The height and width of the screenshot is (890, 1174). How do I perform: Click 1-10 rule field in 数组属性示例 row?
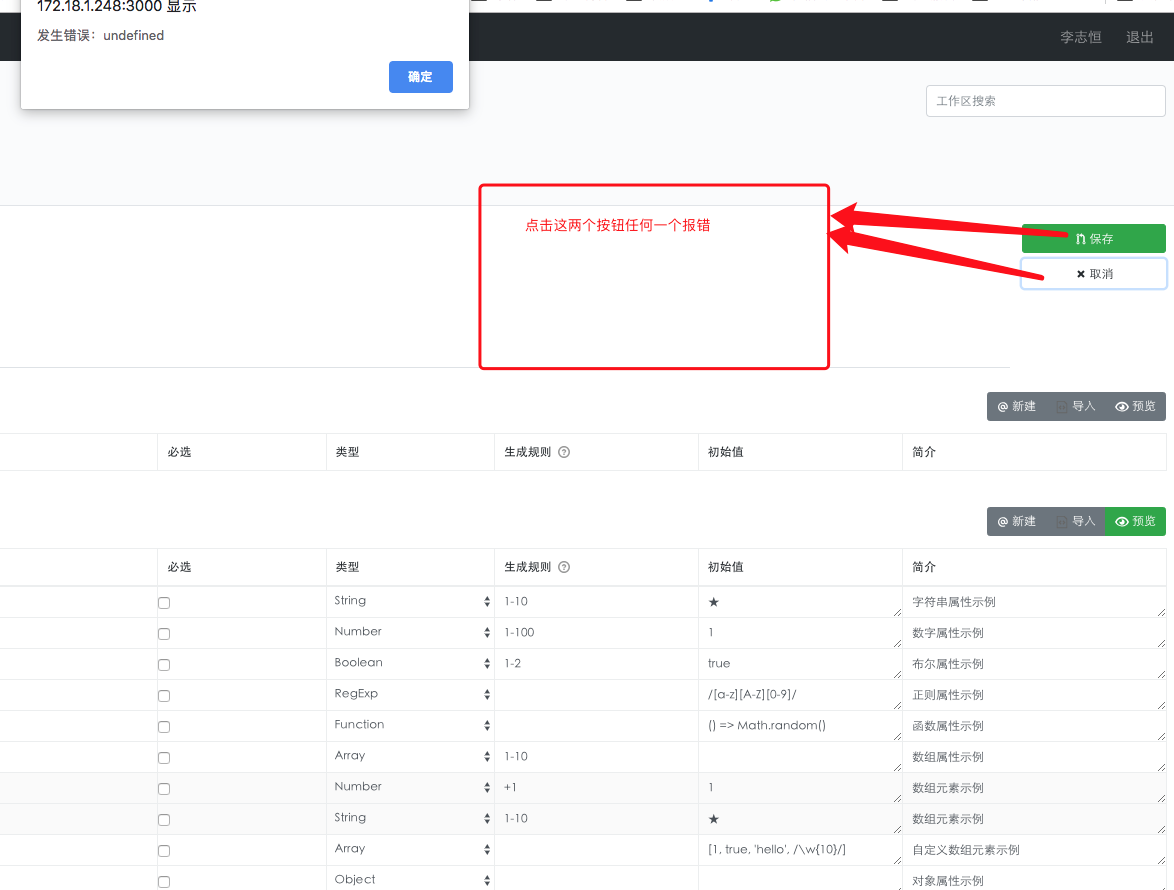pyautogui.click(x=596, y=757)
